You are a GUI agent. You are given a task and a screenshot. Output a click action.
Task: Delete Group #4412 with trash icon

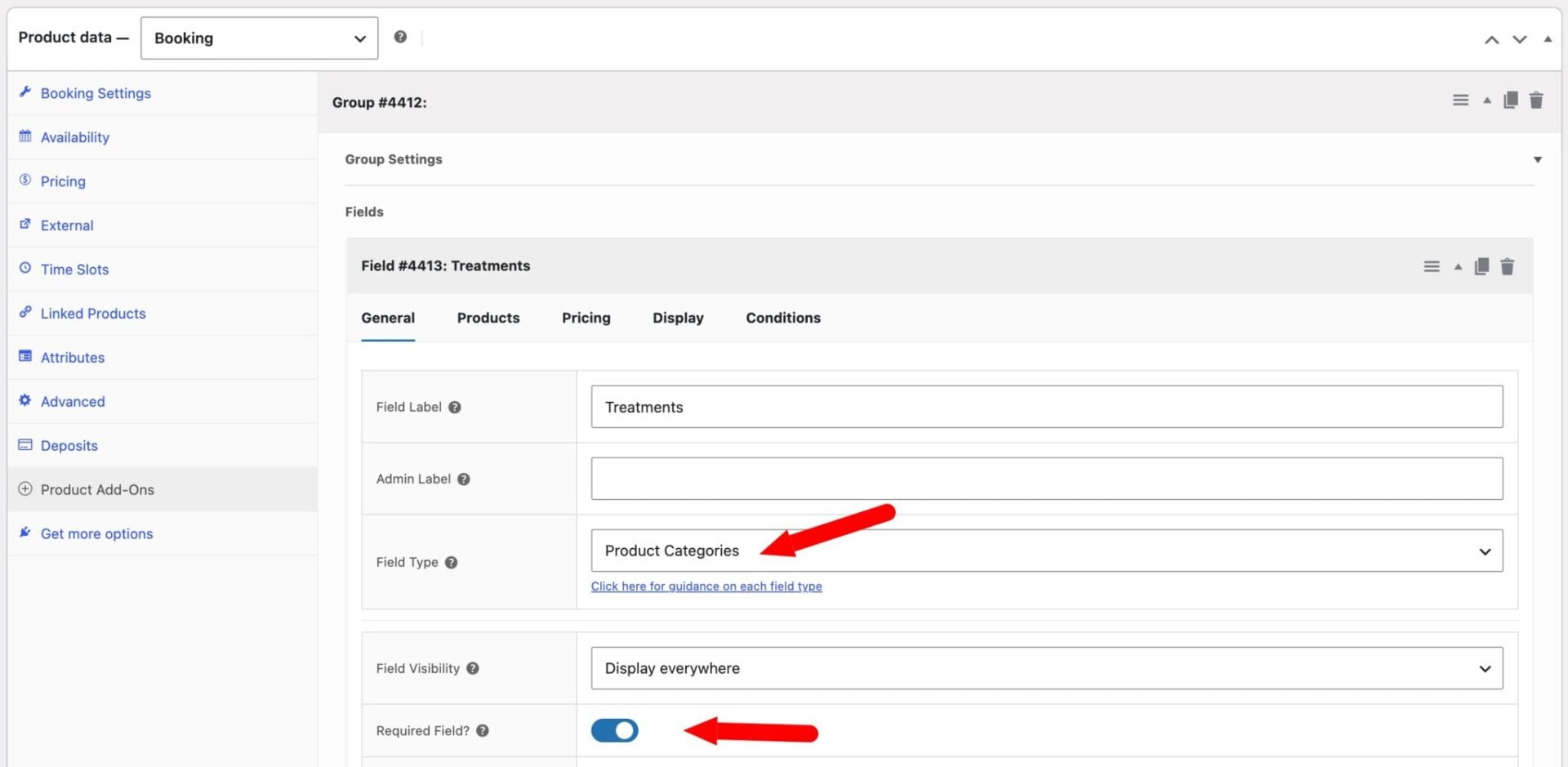point(1536,100)
